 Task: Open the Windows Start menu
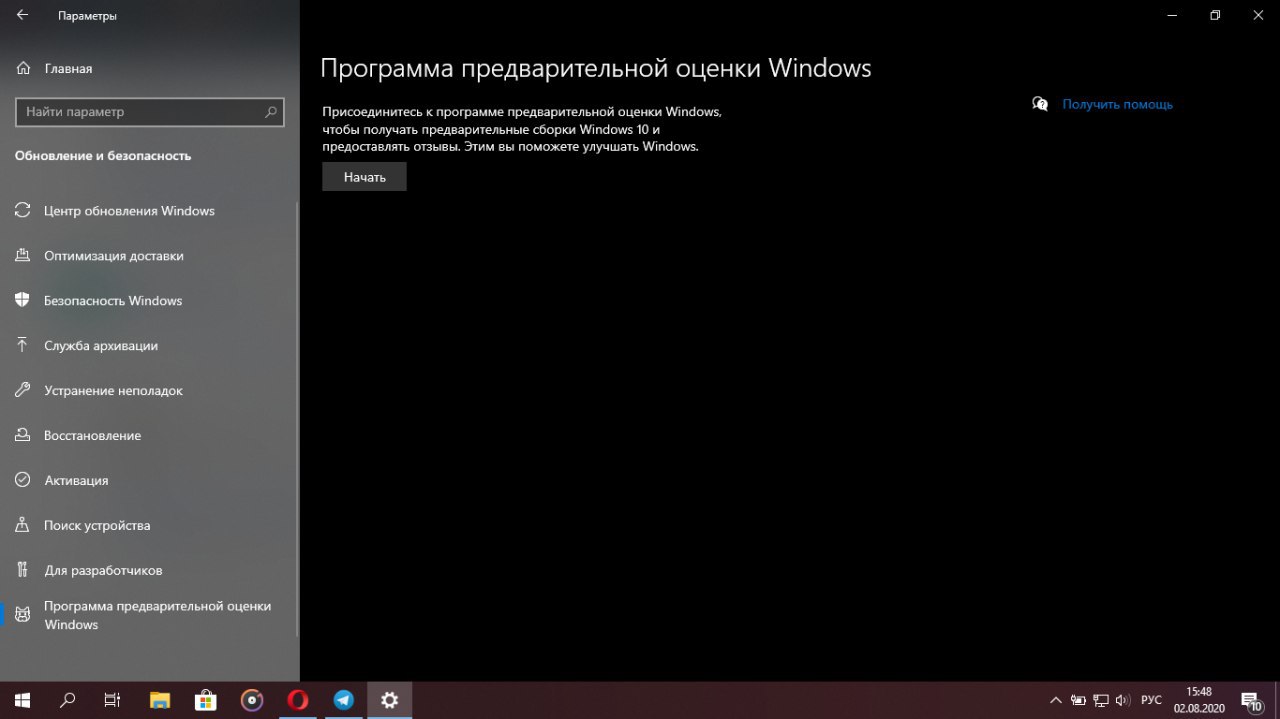click(x=22, y=700)
